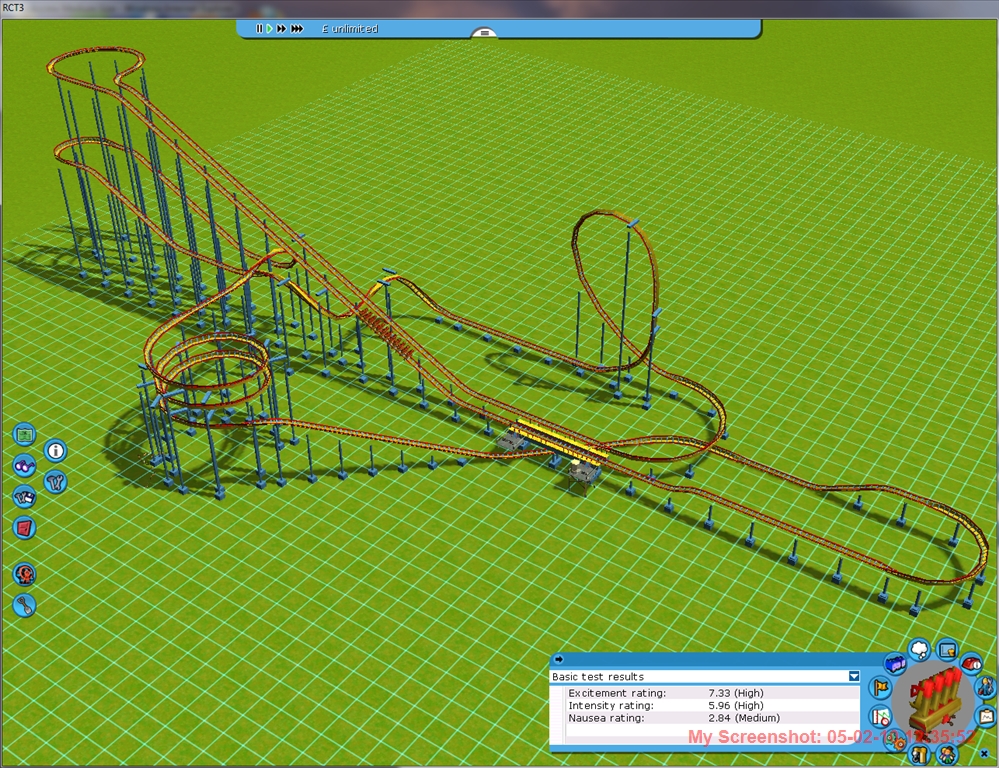Open the thought bubble icon on ride panel

[x=919, y=650]
